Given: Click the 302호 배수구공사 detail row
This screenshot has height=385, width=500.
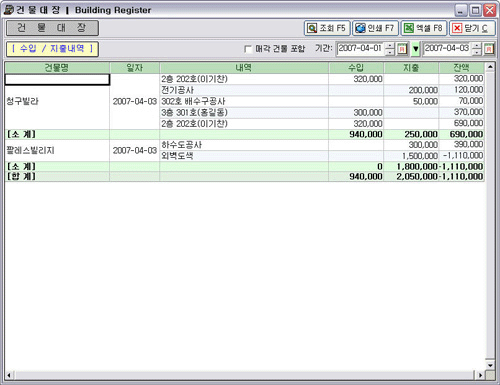Looking at the screenshot, I should coord(244,101).
